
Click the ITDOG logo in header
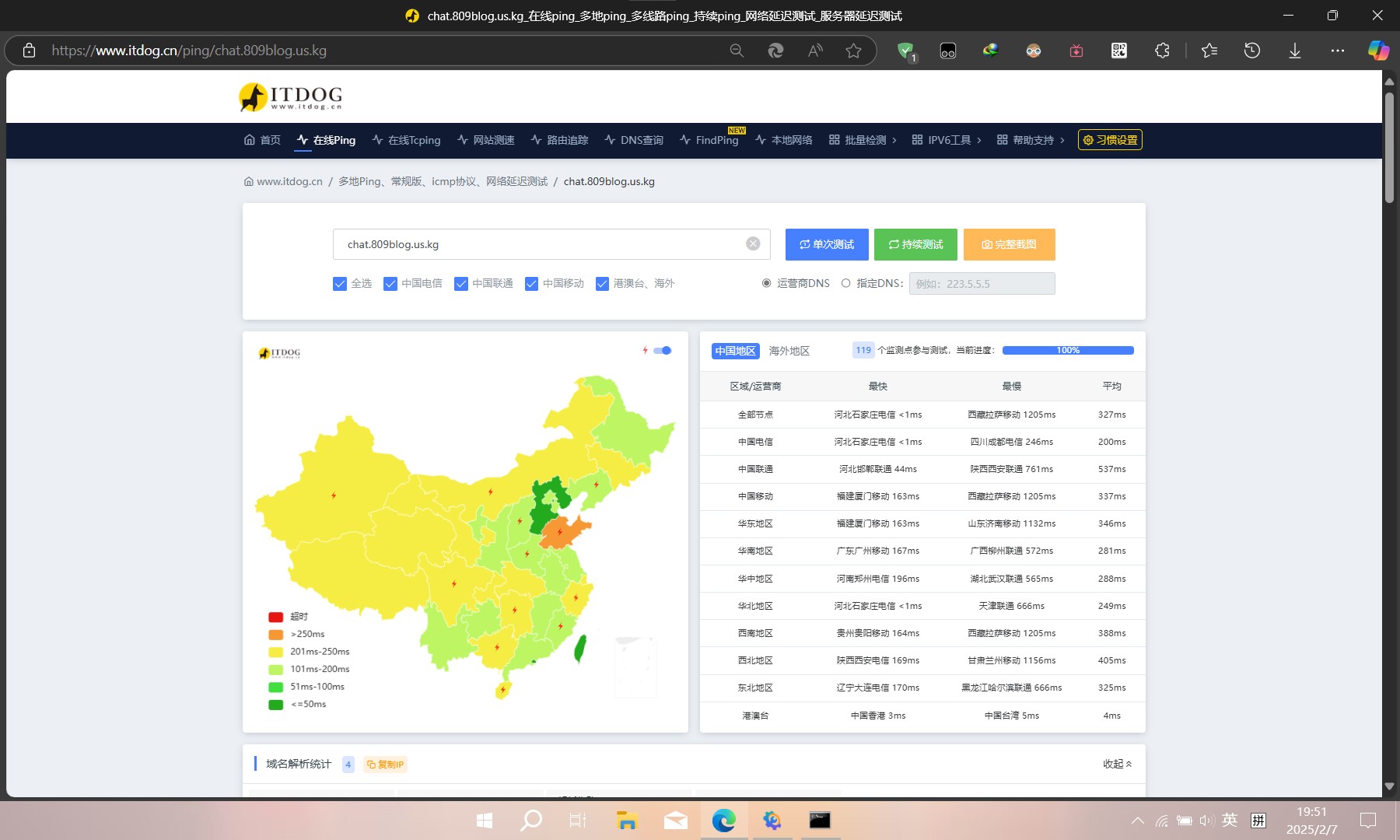[291, 97]
